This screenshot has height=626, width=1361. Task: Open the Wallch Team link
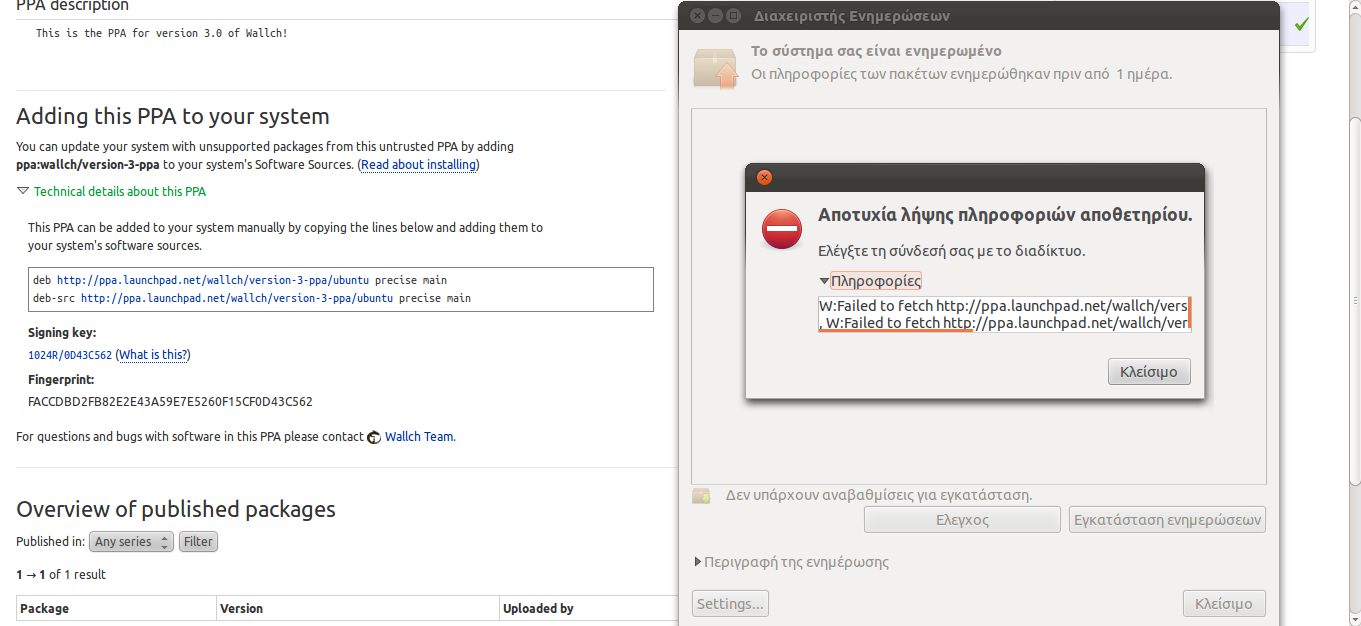tap(419, 437)
